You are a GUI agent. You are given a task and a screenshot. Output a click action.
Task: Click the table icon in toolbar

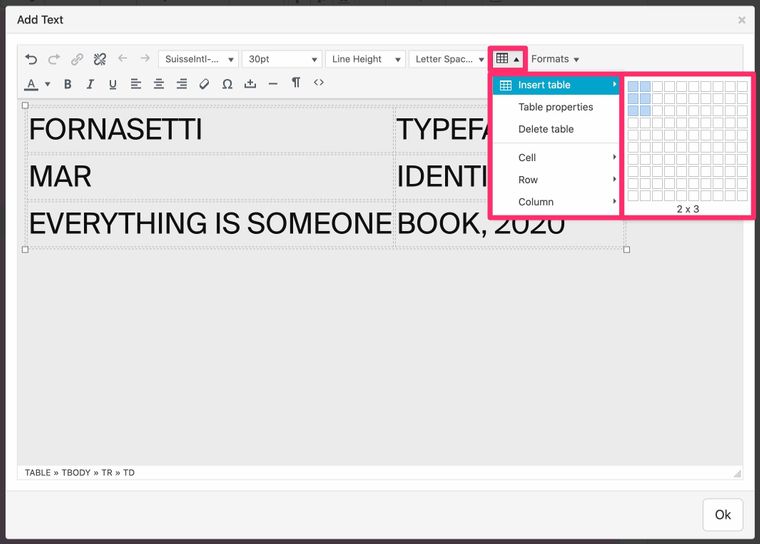coord(507,59)
